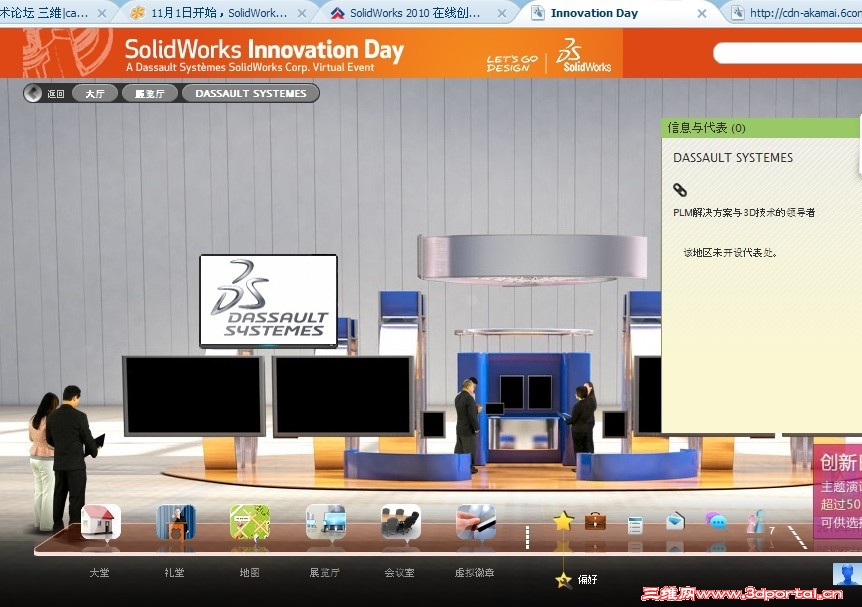Click the 偏好 preferences label
This screenshot has width=862, height=607.
click(587, 580)
